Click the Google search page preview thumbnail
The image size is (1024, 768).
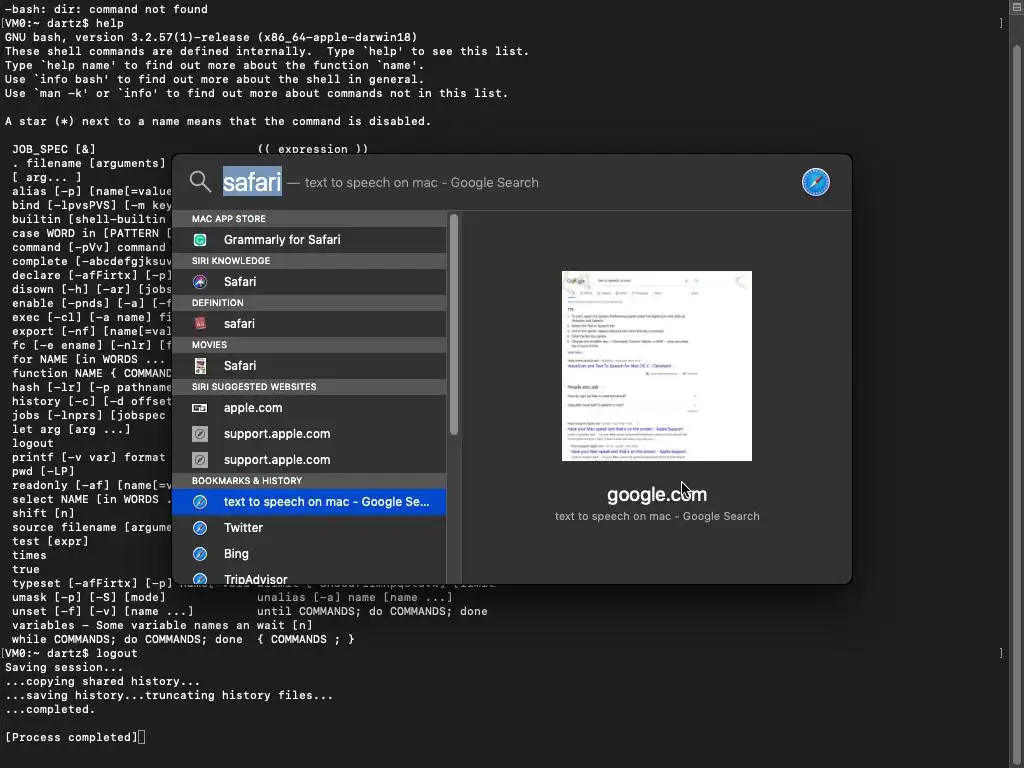[x=656, y=366]
